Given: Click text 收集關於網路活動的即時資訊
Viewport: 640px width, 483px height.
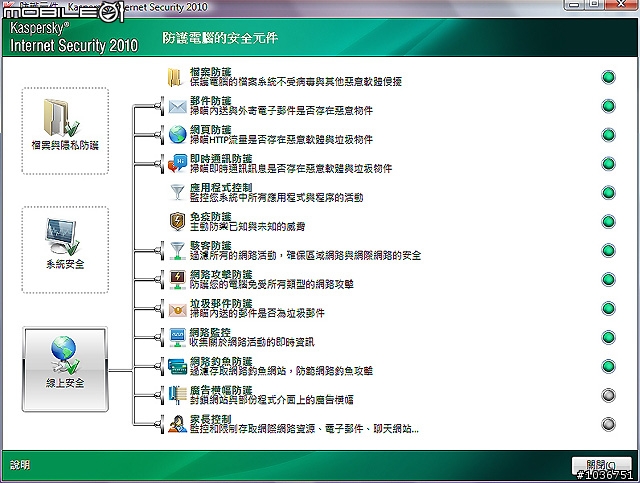Looking at the screenshot, I should 252,342.
